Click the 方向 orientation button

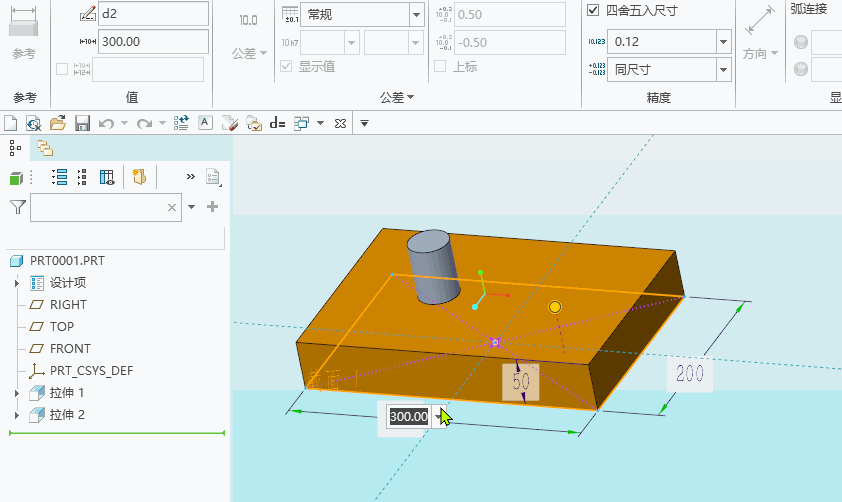pos(760,32)
